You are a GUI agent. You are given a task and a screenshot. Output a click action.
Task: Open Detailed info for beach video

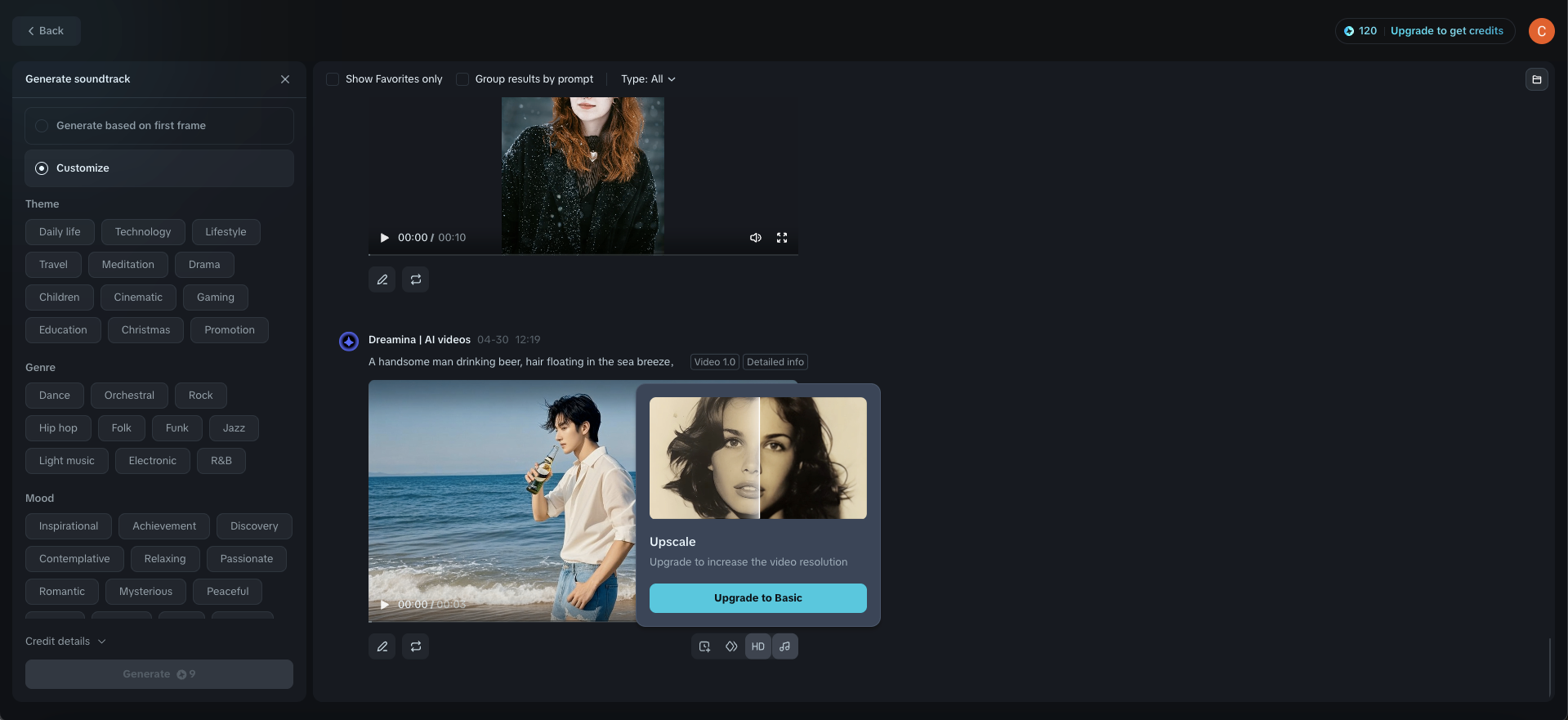point(775,362)
